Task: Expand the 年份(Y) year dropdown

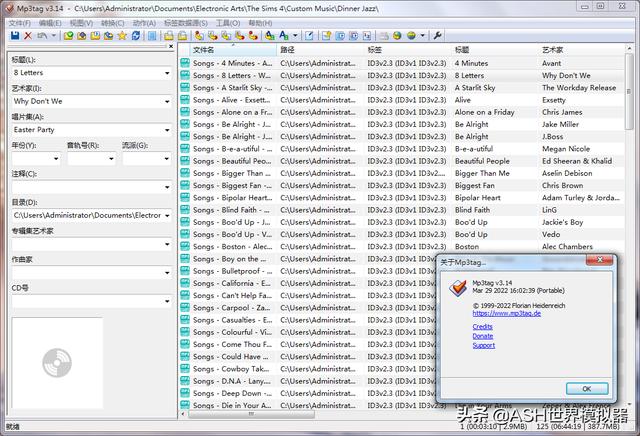Action: (x=56, y=158)
